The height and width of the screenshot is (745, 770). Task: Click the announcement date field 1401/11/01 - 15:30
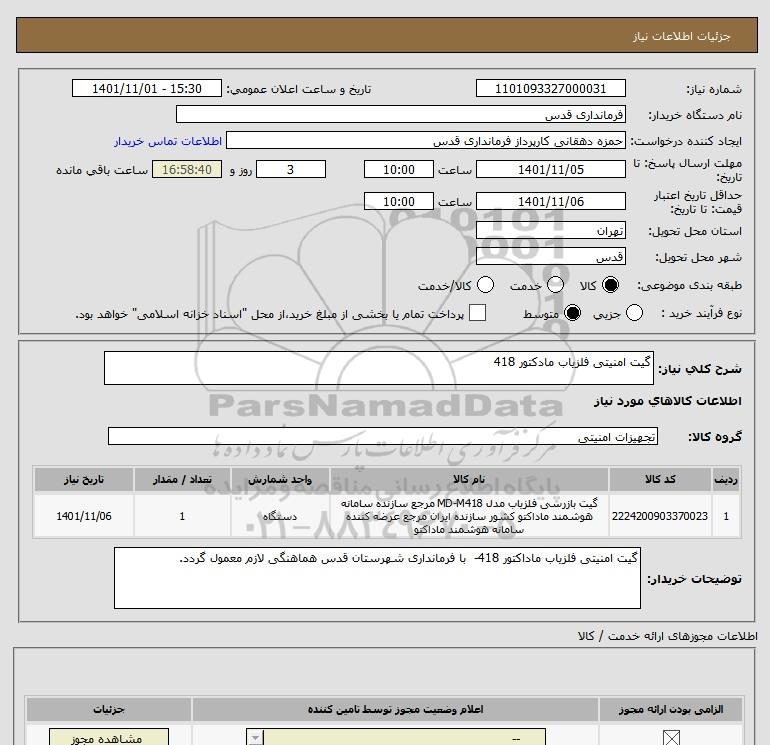click(x=147, y=88)
